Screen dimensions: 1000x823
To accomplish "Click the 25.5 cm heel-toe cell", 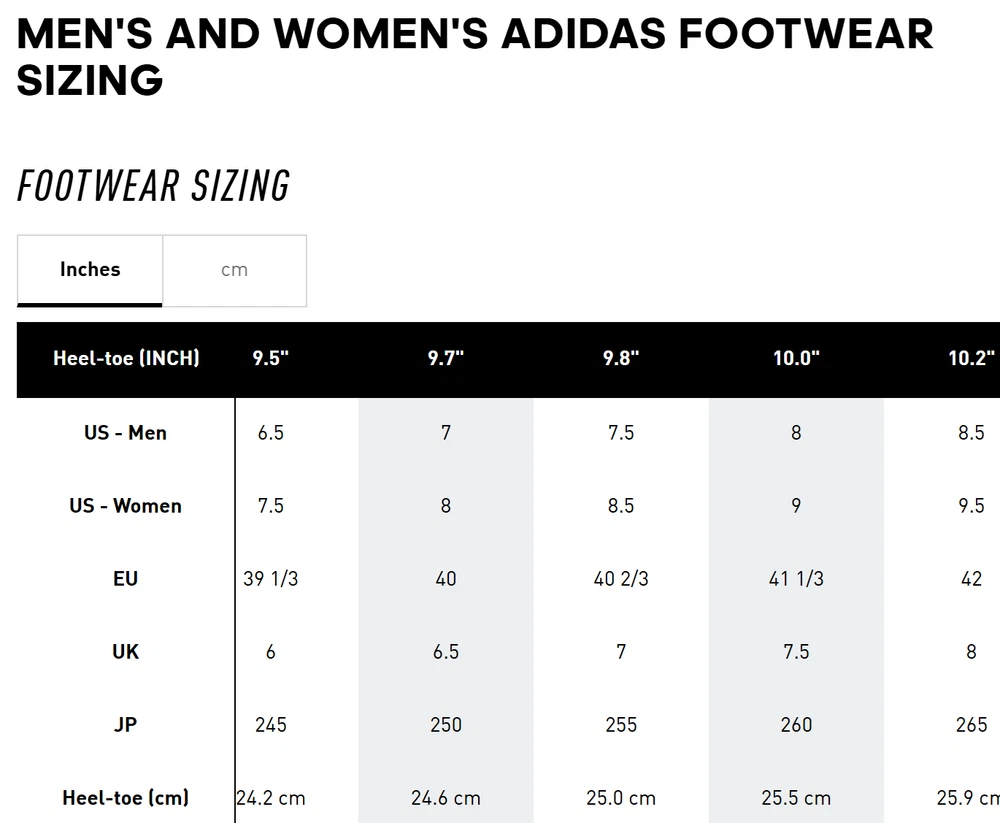I will tap(796, 798).
